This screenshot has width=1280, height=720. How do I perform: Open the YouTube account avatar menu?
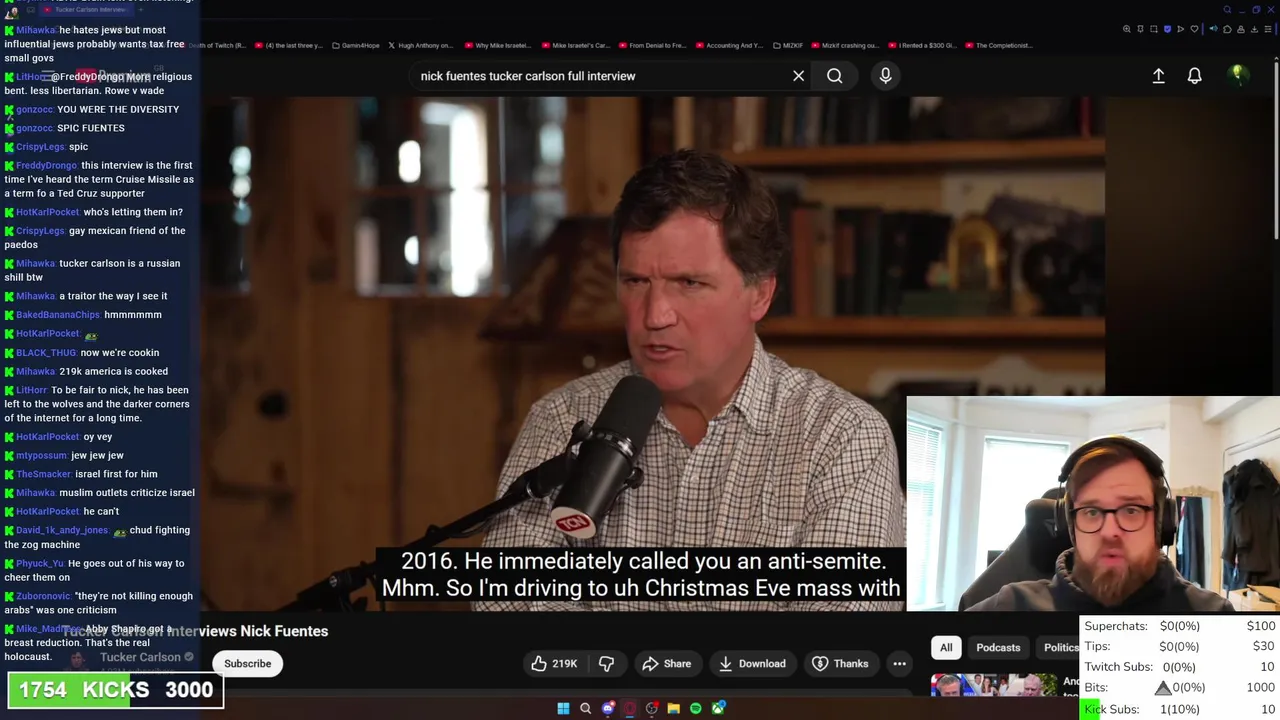coord(1237,75)
